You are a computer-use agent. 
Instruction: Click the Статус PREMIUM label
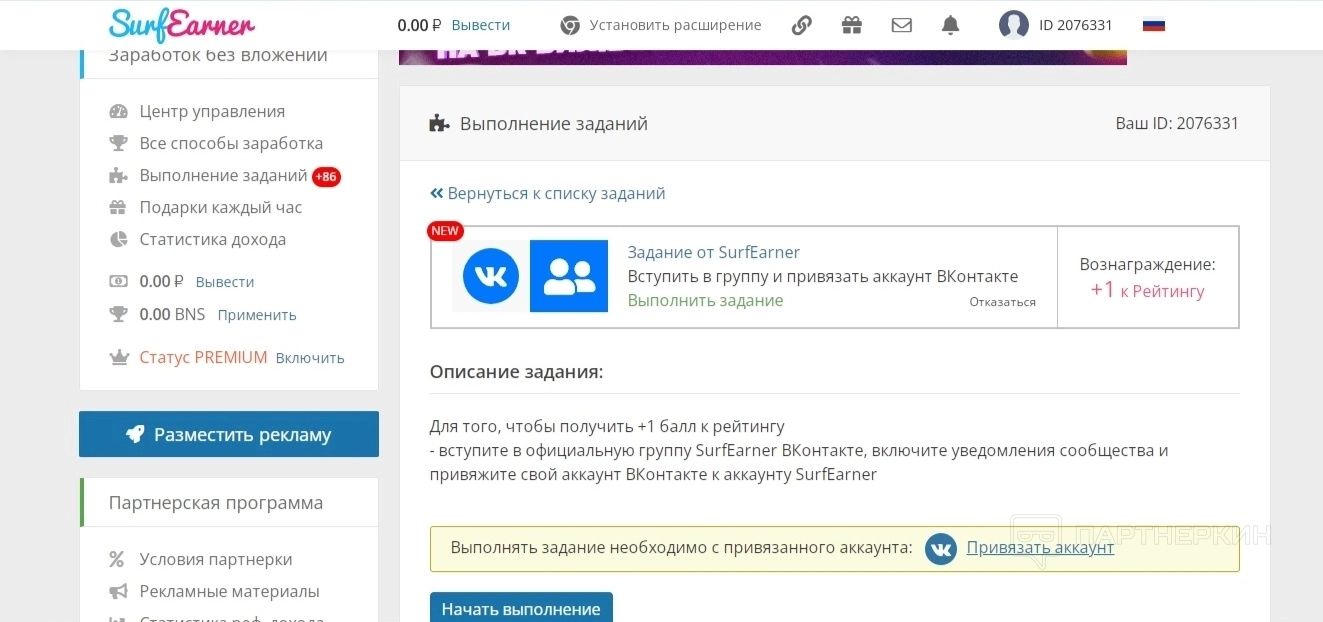tap(204, 358)
